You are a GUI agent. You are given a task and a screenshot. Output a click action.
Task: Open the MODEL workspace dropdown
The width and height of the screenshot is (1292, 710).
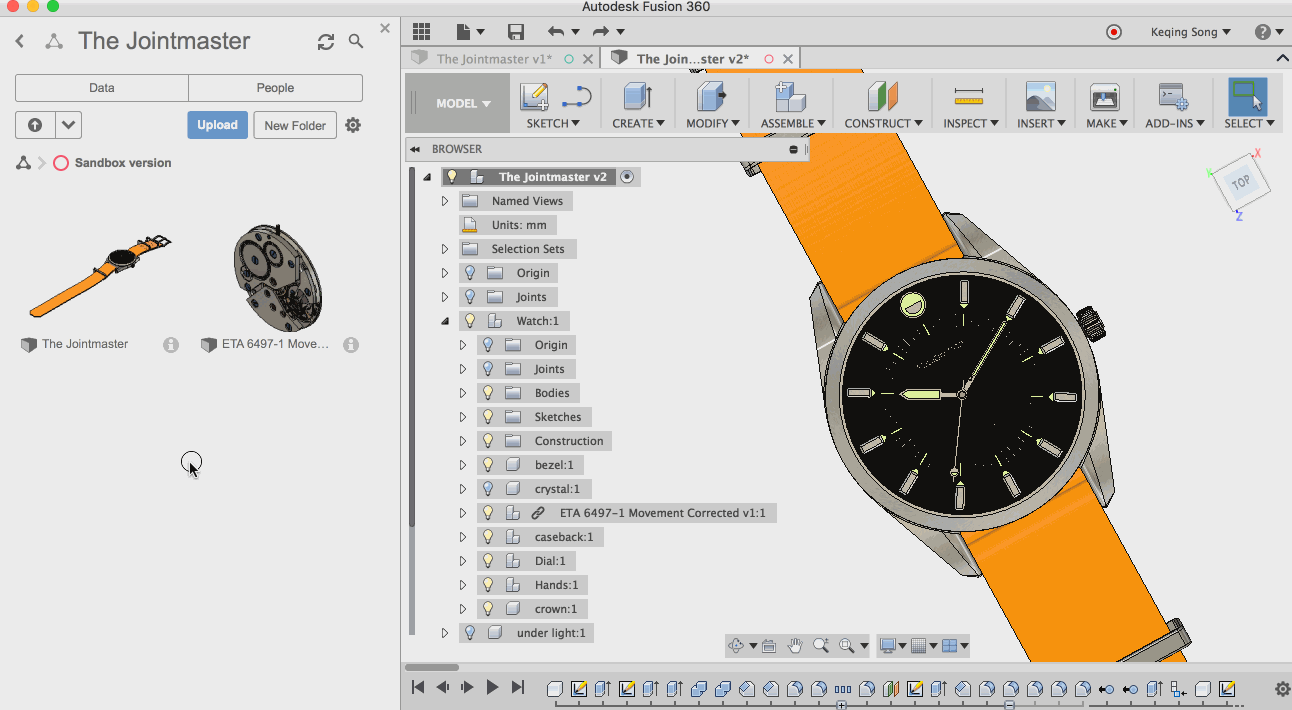pos(463,103)
